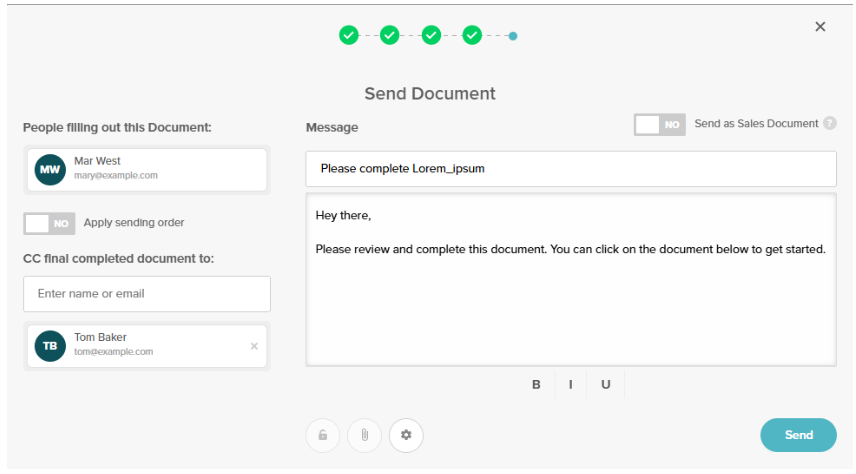Viewport: 856px width, 474px height.
Task: Click CC final completed document to label
Action: tap(118, 259)
